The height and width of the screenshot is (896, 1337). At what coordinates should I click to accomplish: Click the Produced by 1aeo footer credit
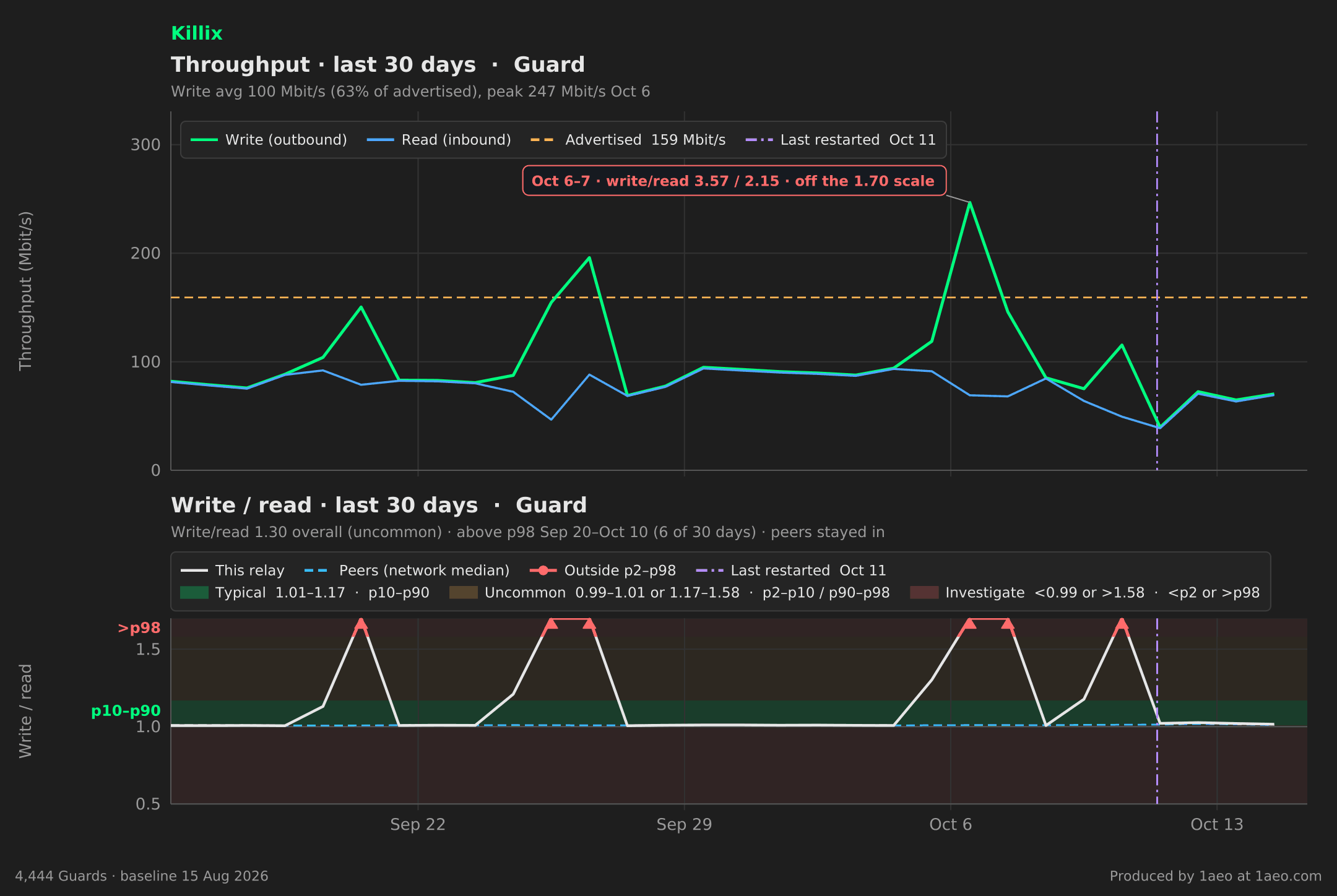[1216, 876]
